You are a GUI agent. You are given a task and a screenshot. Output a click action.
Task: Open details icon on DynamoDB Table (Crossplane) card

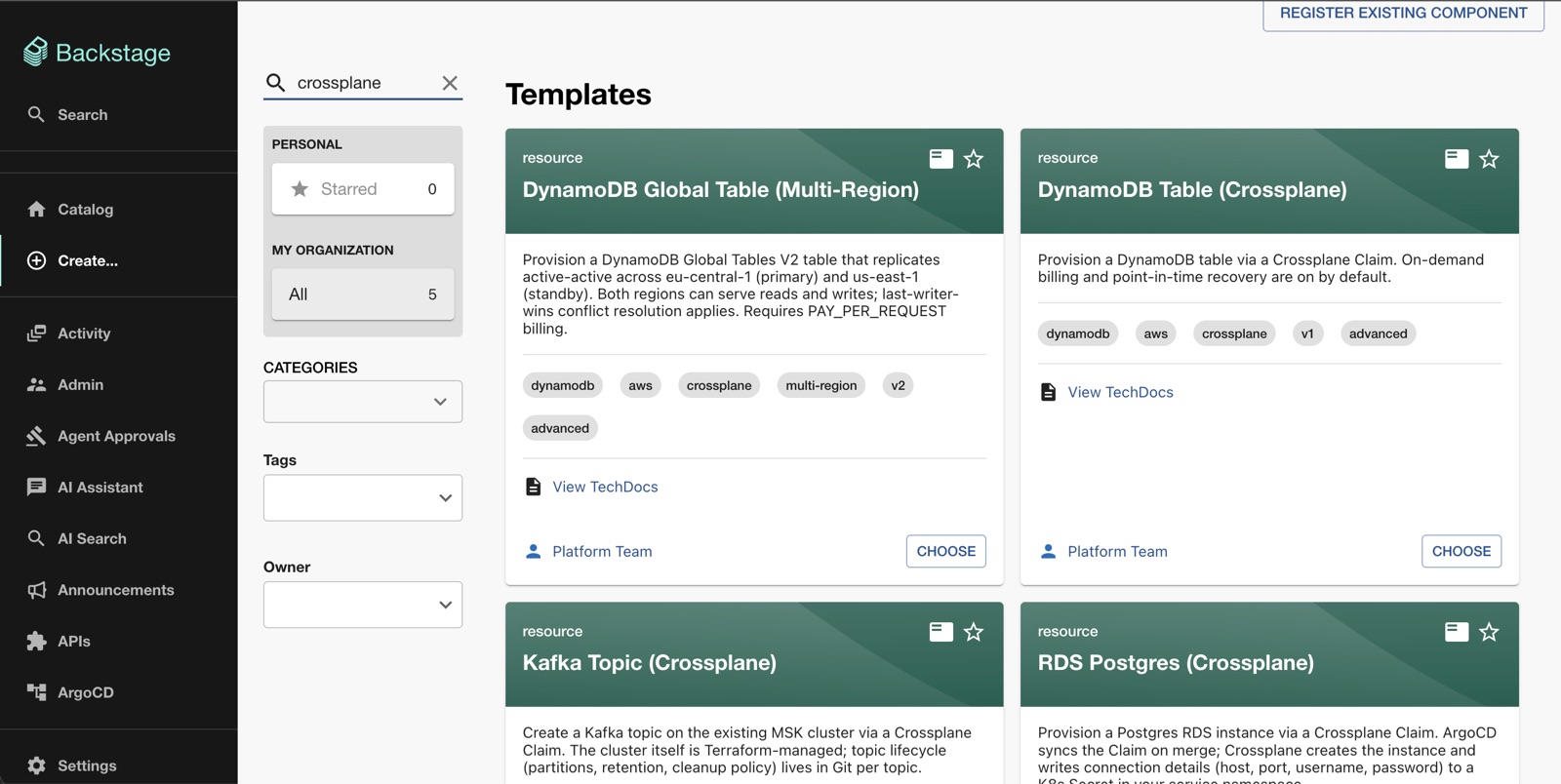click(x=1457, y=159)
